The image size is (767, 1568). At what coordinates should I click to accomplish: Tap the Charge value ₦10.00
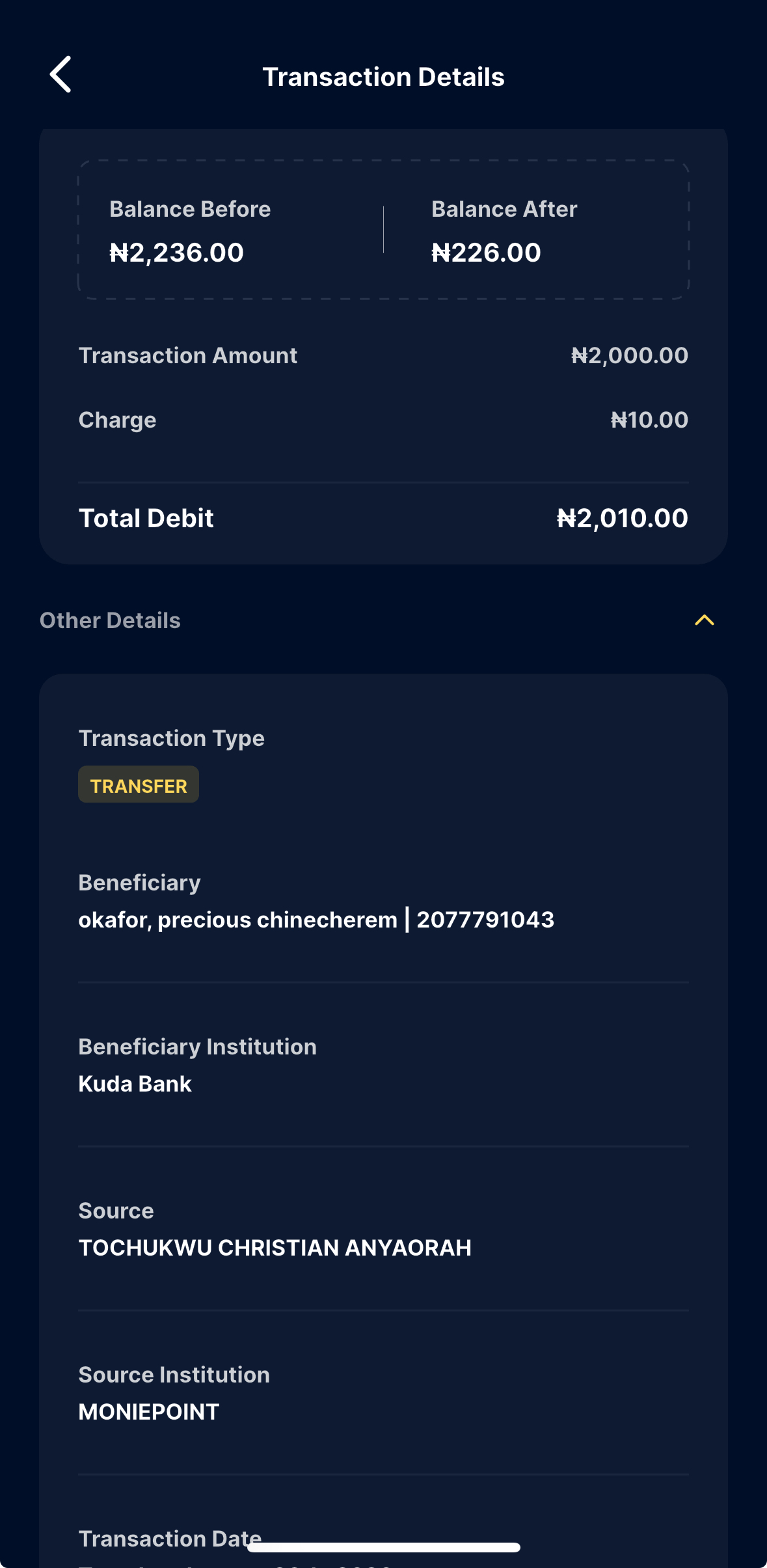tap(649, 420)
